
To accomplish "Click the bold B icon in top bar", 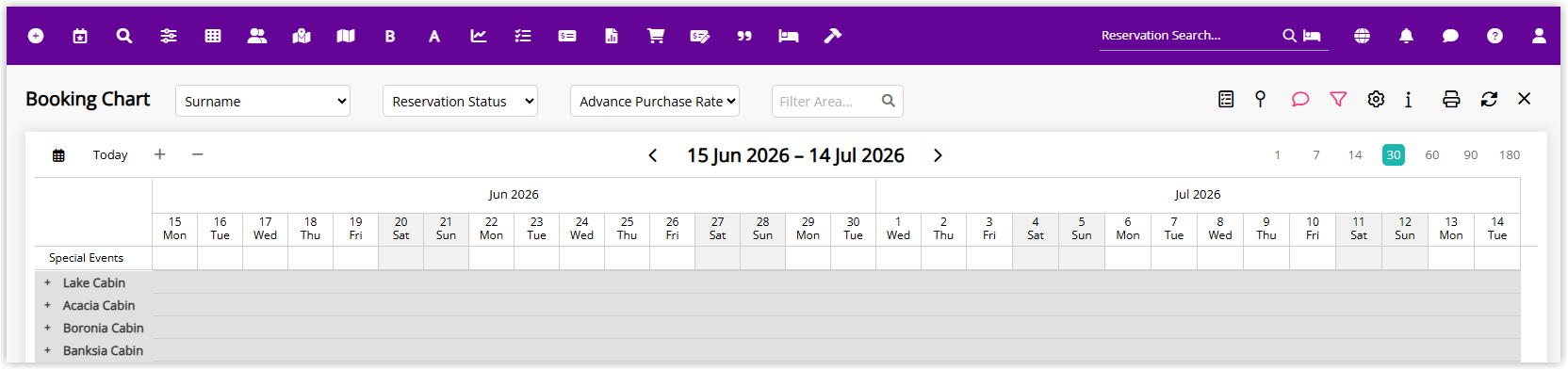I will pos(390,36).
